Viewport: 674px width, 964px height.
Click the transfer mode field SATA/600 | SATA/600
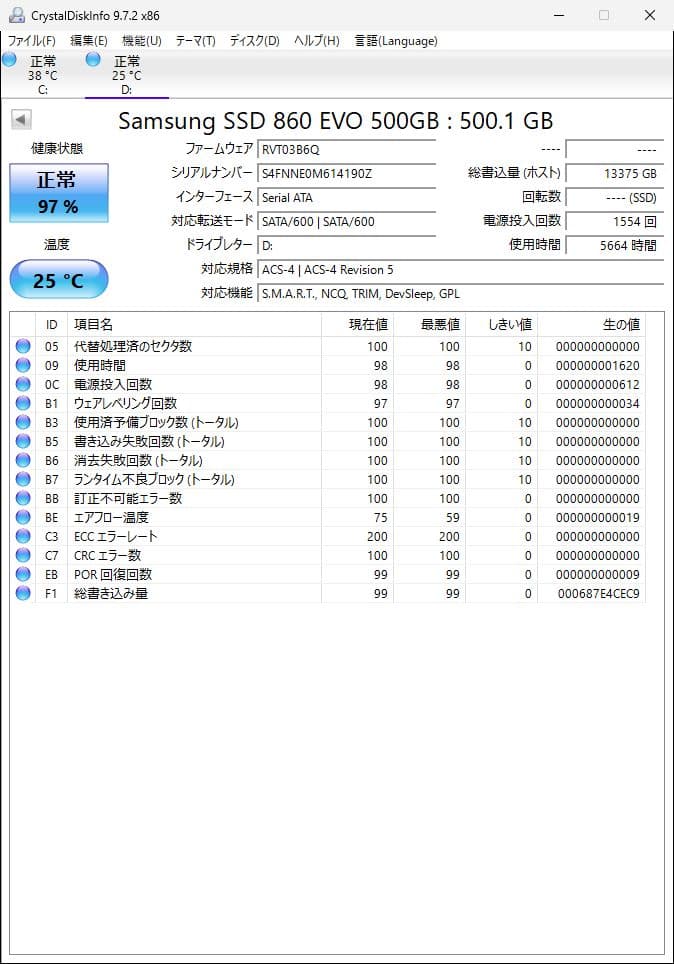pos(346,221)
